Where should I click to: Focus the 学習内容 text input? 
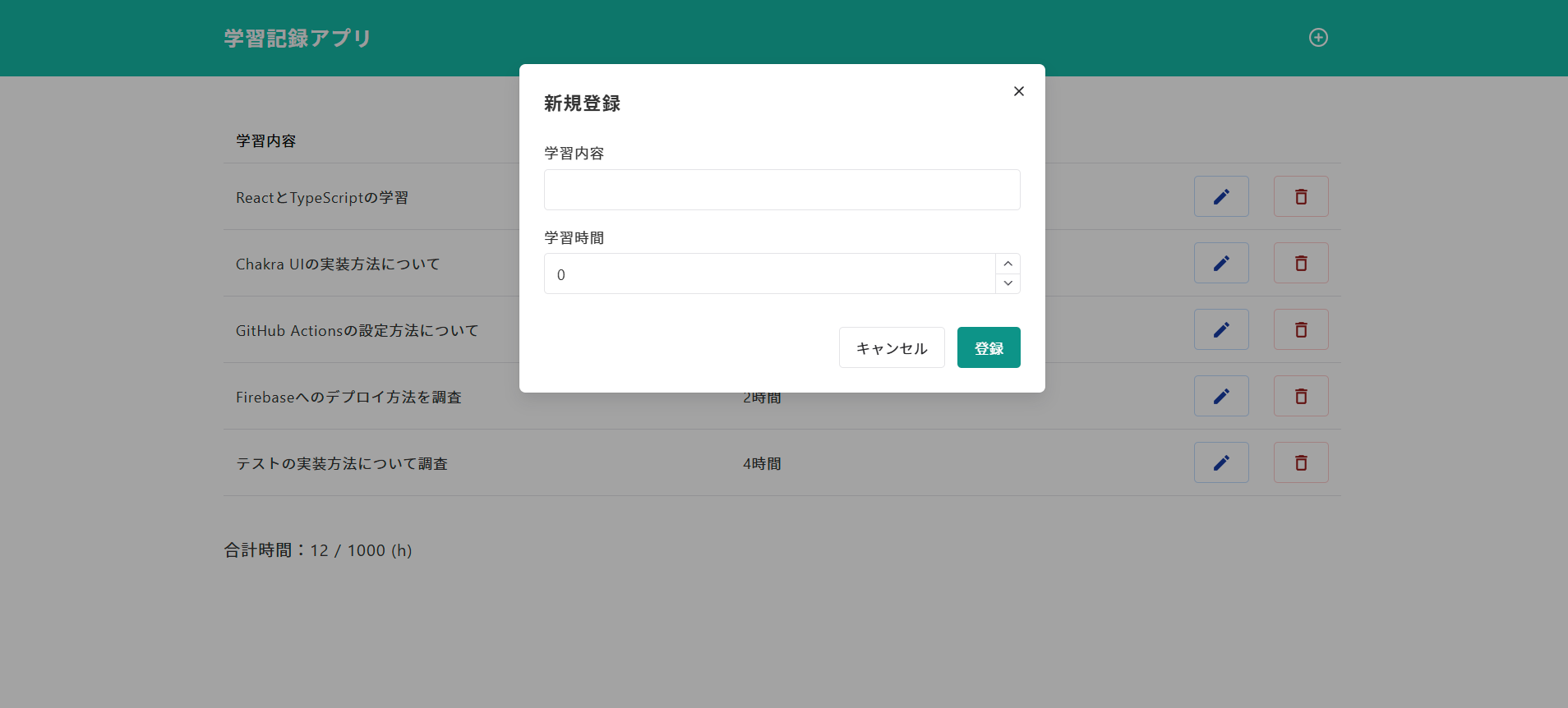pos(782,190)
